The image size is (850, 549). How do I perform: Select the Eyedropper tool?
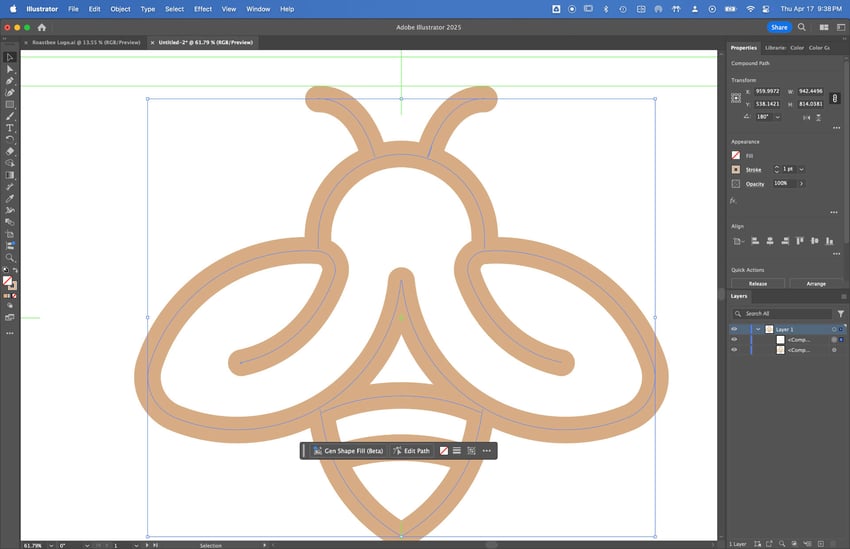tap(10, 198)
